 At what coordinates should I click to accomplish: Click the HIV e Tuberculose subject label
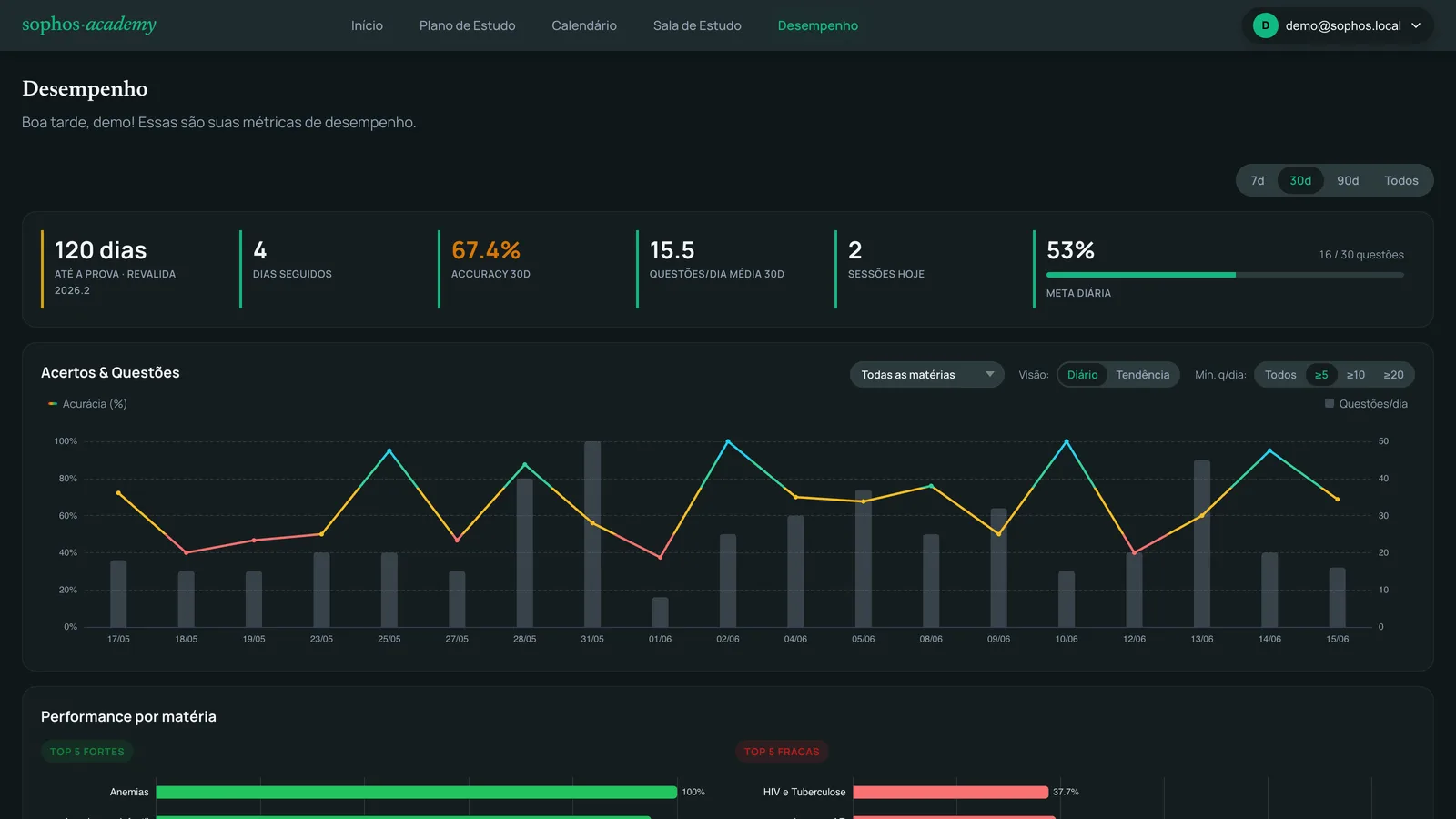[x=804, y=793]
